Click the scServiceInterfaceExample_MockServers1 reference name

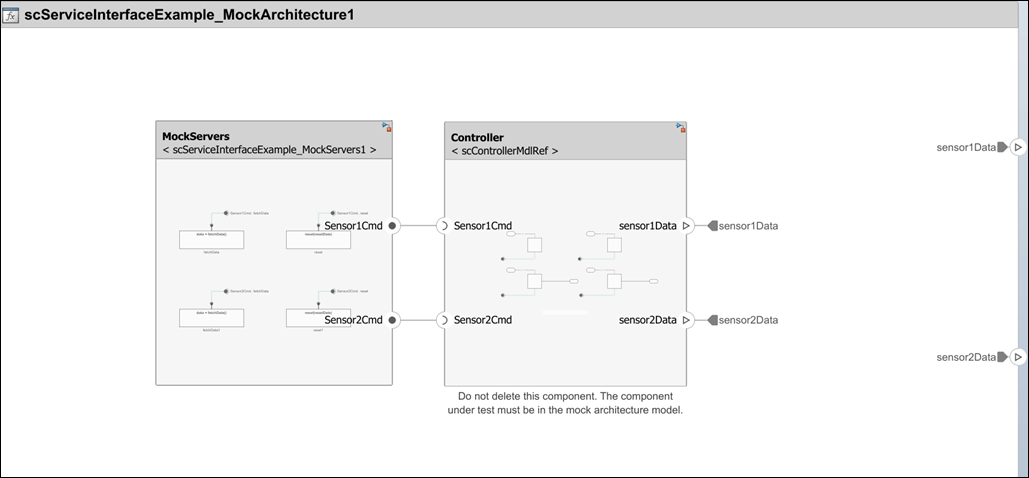(269, 150)
